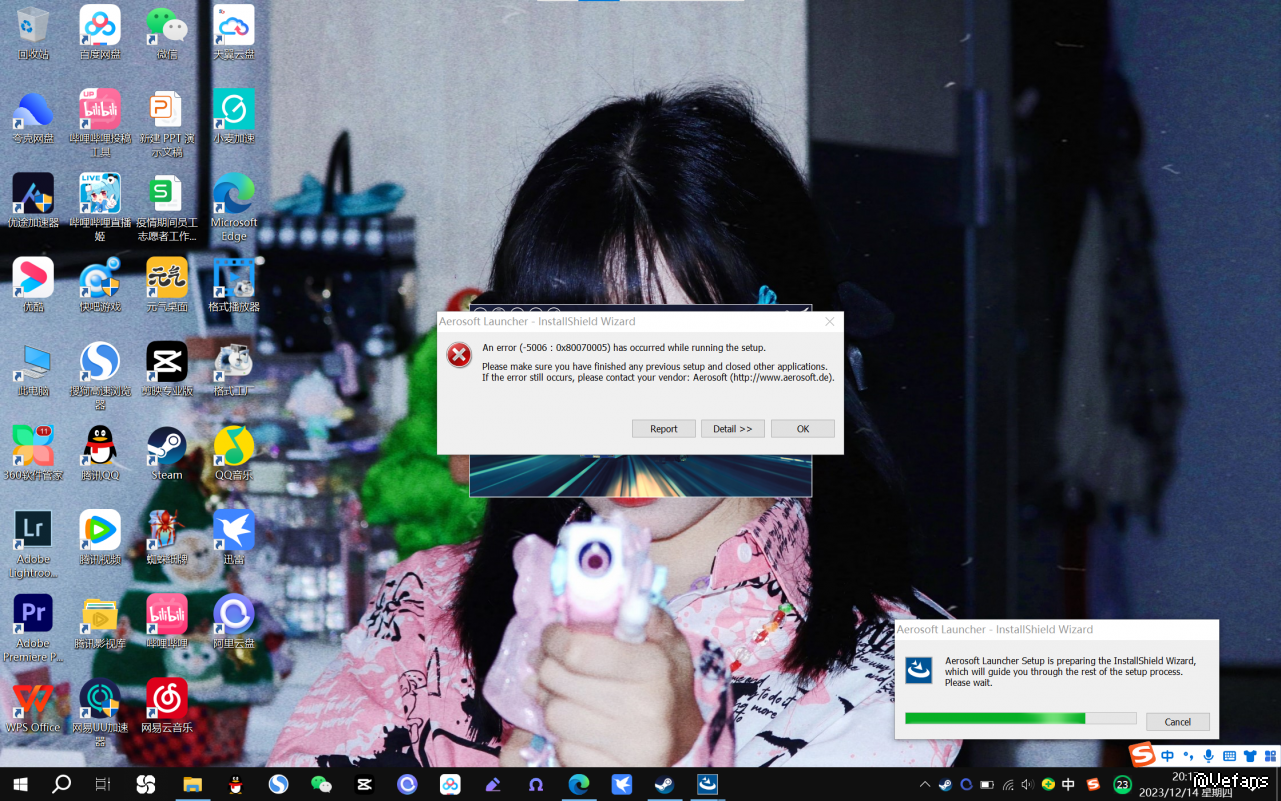The height and width of the screenshot is (801, 1281).
Task: Open 优途加速器 desktop shortcut
Action: (33, 201)
